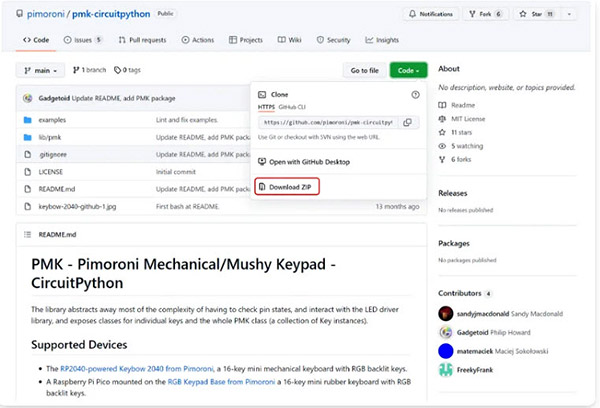The image size is (600, 408).
Task: Open the main branch dropdown
Action: click(41, 71)
